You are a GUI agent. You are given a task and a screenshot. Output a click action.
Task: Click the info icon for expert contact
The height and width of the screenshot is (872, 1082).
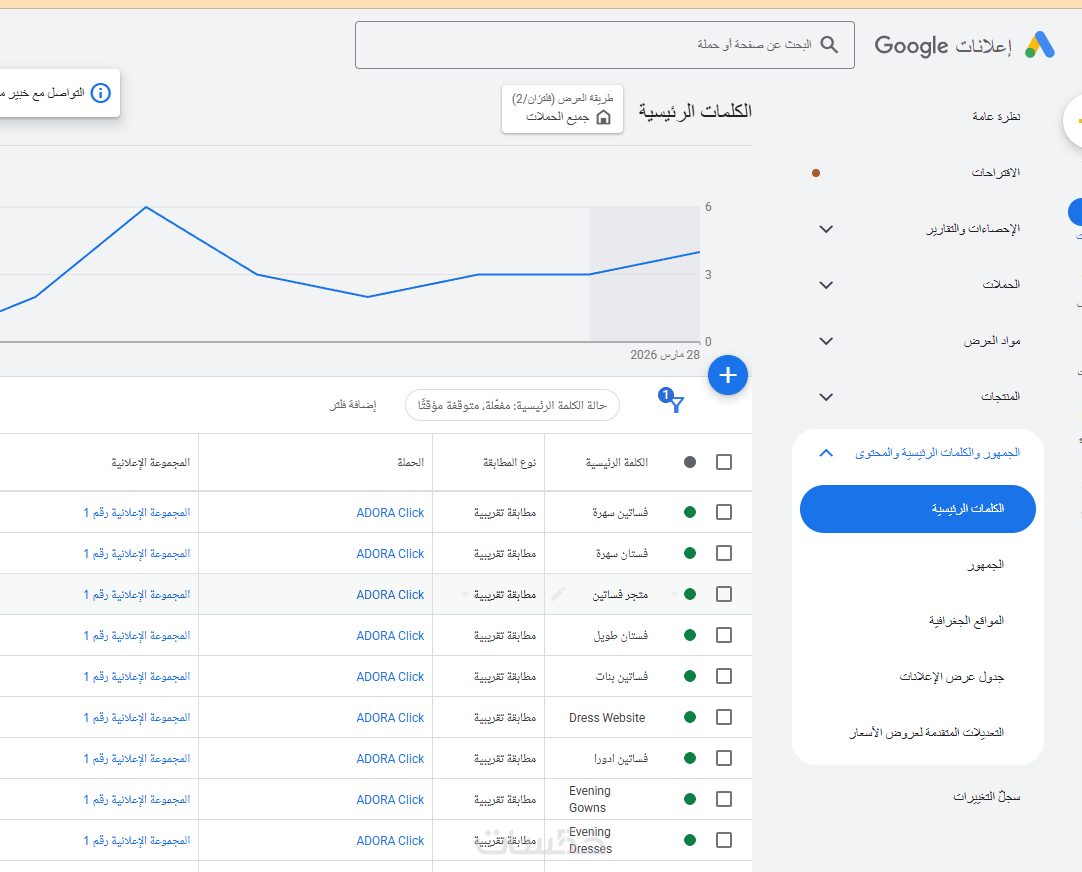coord(100,93)
